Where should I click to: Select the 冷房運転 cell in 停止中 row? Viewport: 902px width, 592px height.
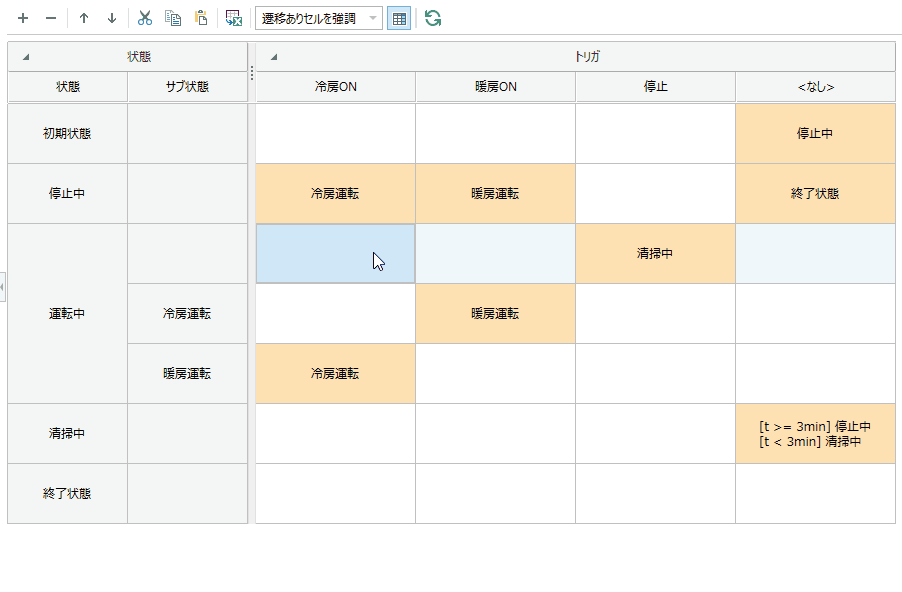[335, 193]
